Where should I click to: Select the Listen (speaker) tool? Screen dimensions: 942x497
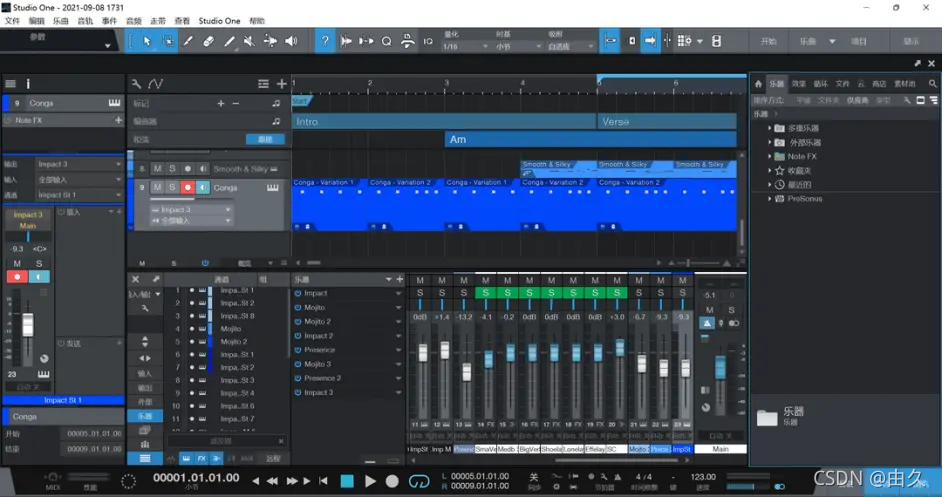[x=291, y=41]
